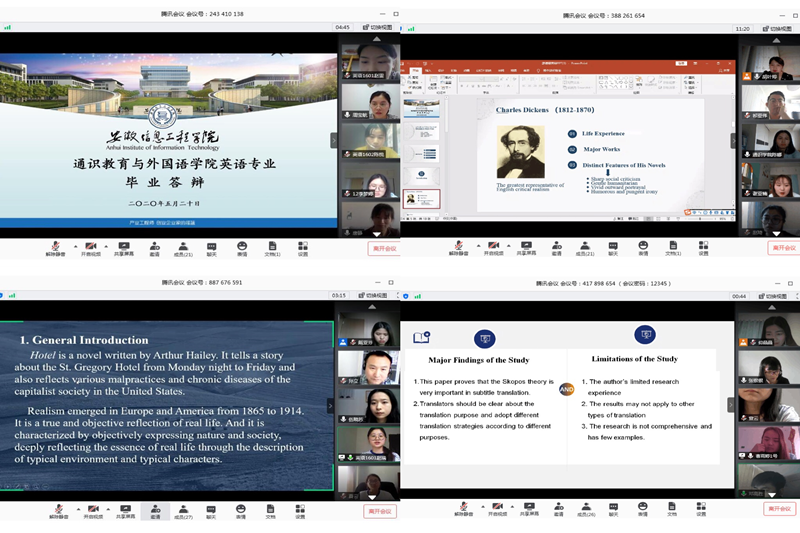The width and height of the screenshot is (800, 533).
Task: Open chat in the Hotel General Introduction meeting
Action: tap(212, 510)
